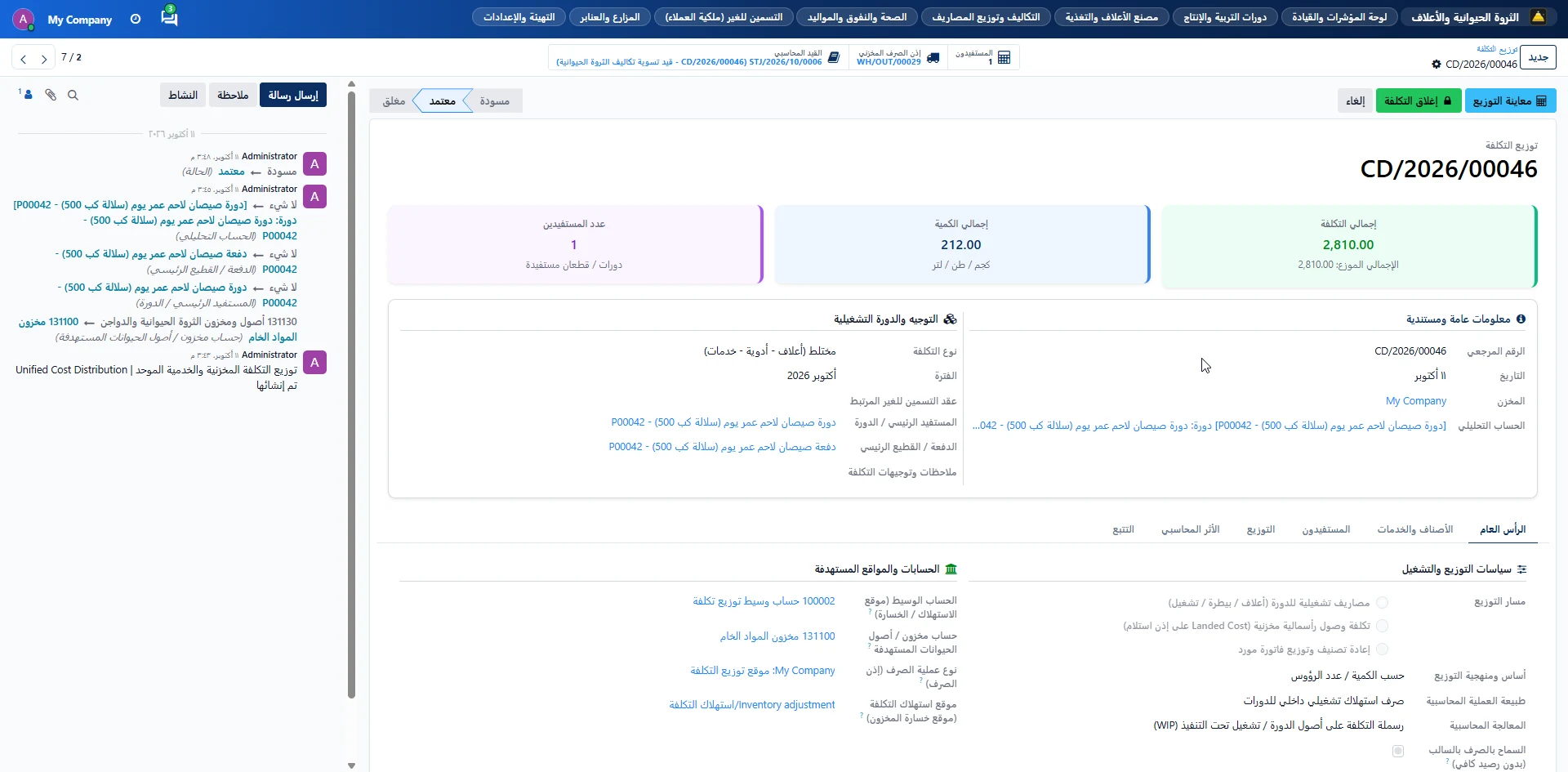Switch to the Items and Services tab
This screenshot has width=1568, height=772.
1415,529
